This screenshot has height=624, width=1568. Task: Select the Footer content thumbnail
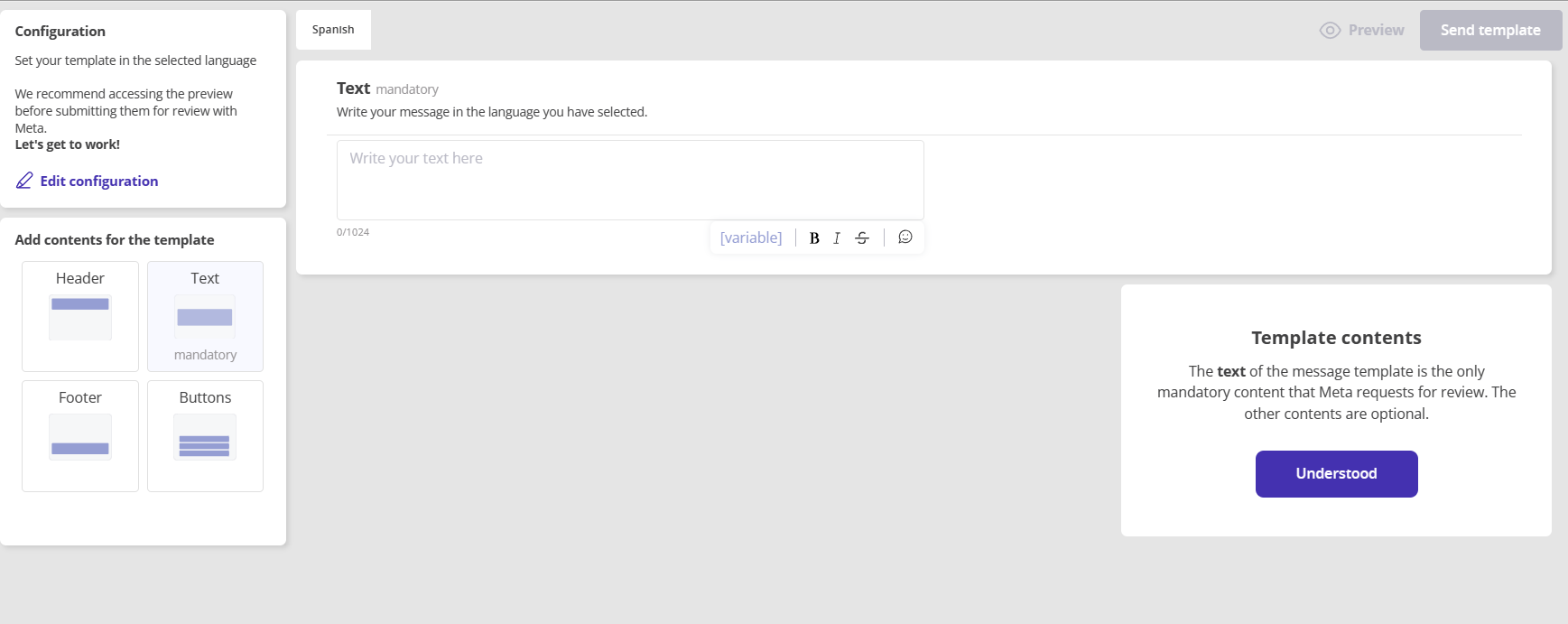80,437
